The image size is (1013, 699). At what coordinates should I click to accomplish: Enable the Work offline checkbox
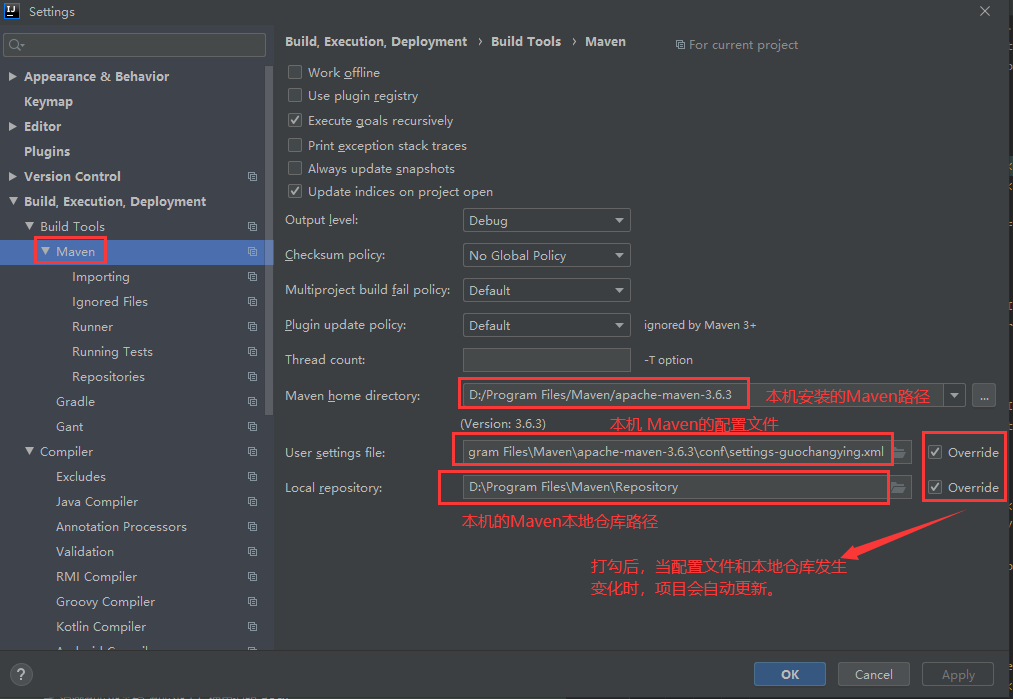click(x=295, y=71)
